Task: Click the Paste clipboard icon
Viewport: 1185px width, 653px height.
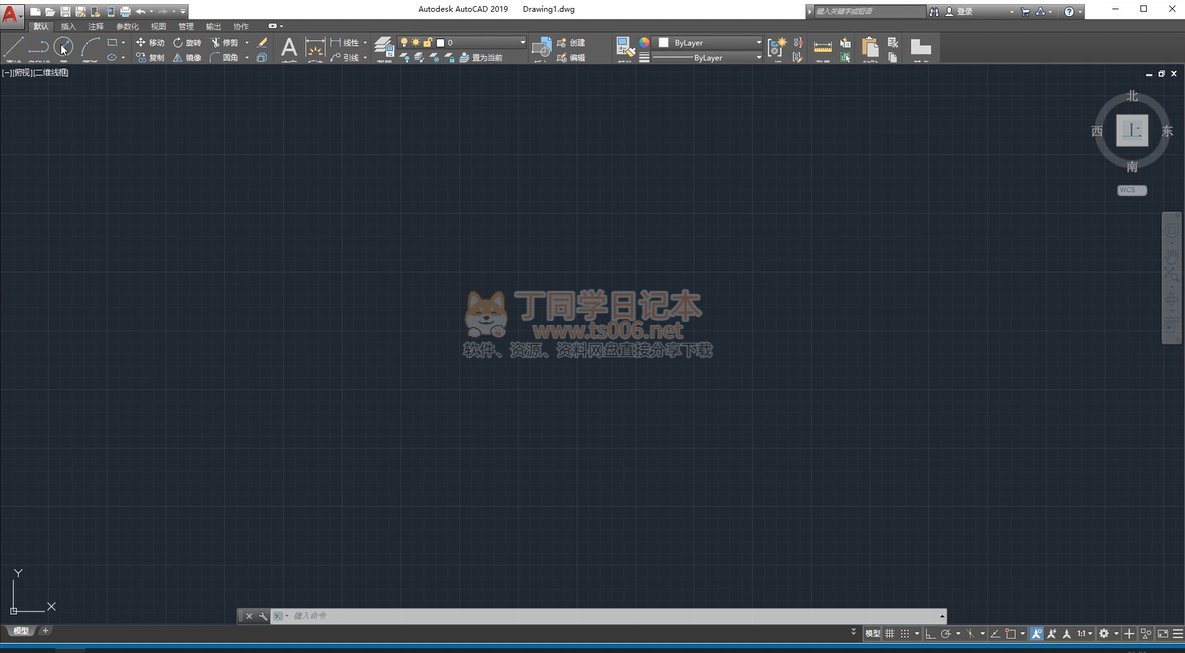Action: coord(869,47)
